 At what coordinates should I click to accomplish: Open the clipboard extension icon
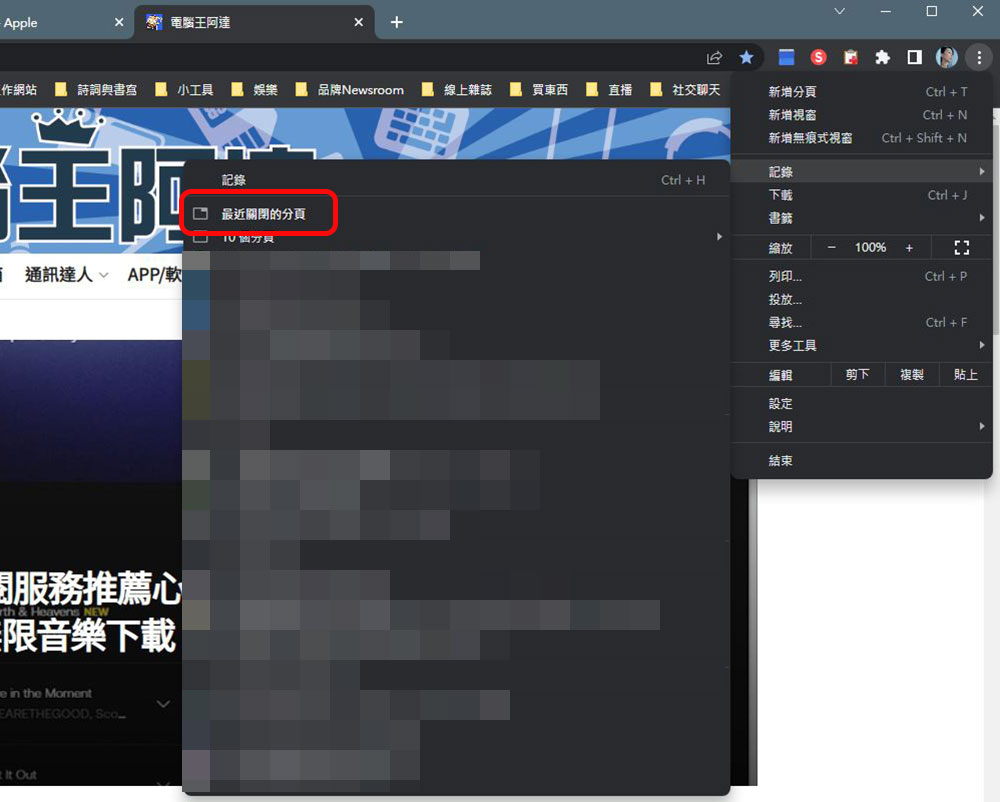click(851, 58)
